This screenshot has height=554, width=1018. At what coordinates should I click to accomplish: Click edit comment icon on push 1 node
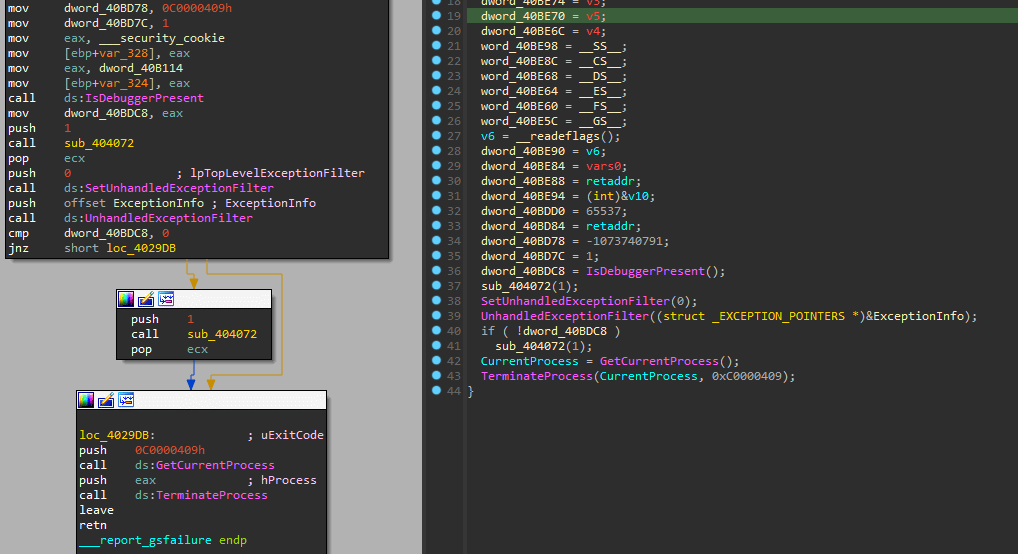[x=146, y=298]
